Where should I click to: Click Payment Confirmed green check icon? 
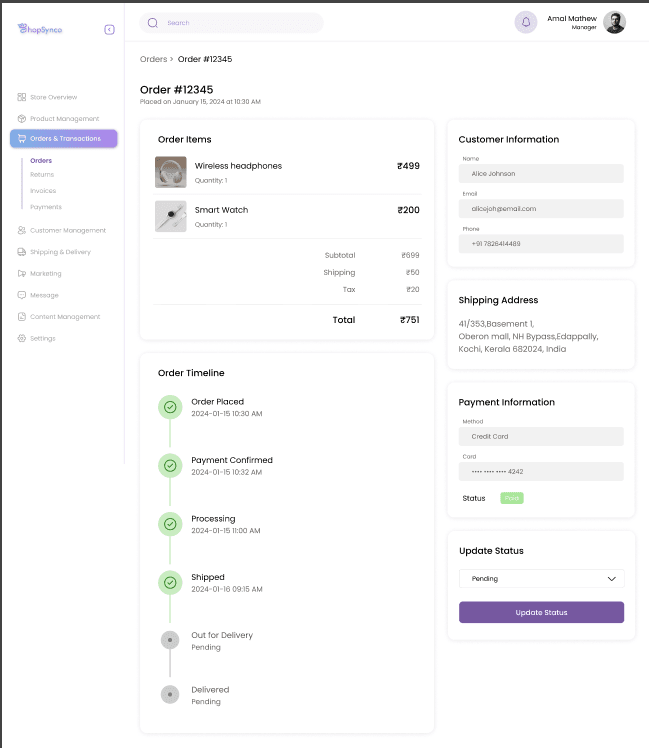[x=170, y=466]
